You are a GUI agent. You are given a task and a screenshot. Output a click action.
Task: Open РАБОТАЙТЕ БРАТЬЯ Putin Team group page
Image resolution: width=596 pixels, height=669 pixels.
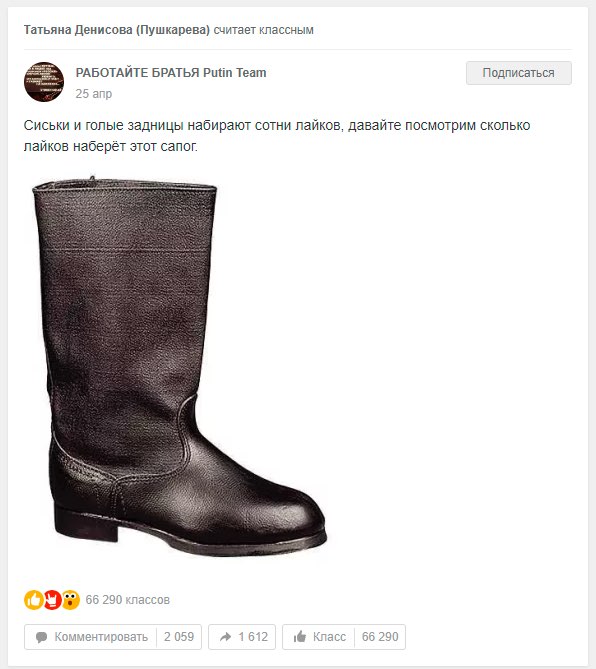pyautogui.click(x=171, y=73)
